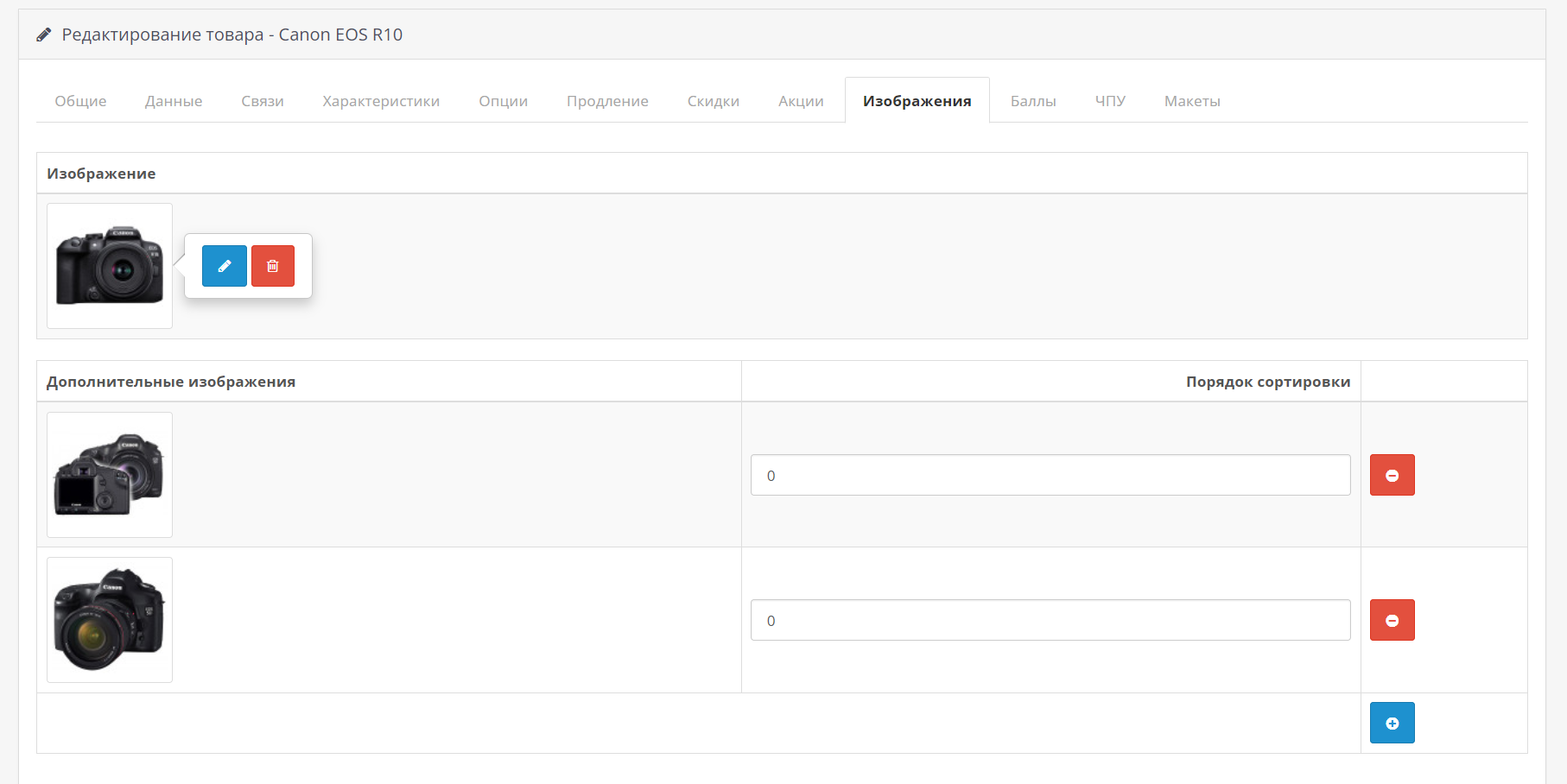Click the red trash delete image button

(x=272, y=266)
